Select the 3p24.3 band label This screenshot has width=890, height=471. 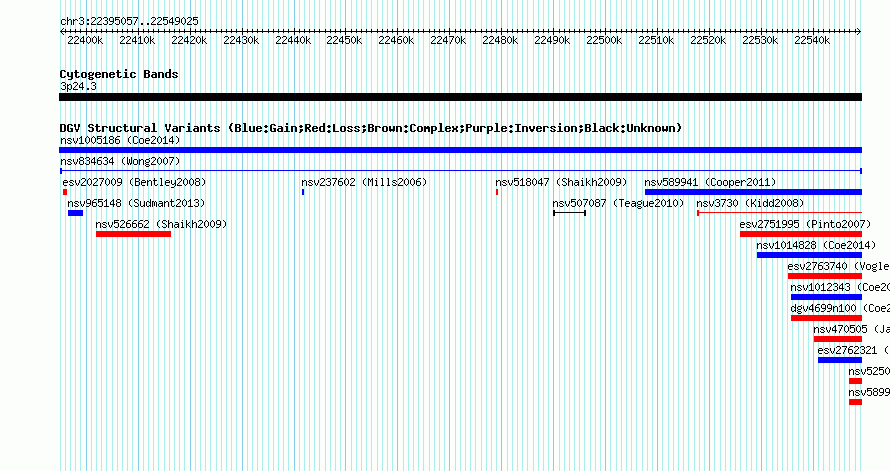pyautogui.click(x=78, y=86)
